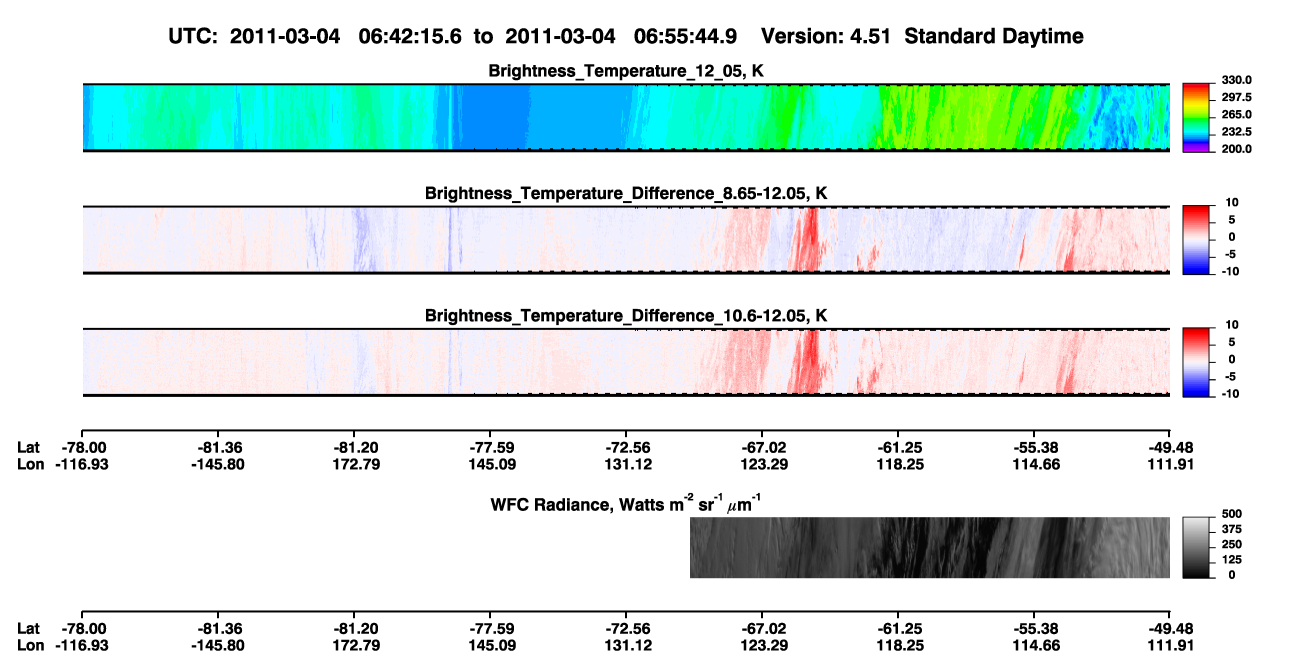Click the rainbow brightness temperature color bar

coord(1196,118)
